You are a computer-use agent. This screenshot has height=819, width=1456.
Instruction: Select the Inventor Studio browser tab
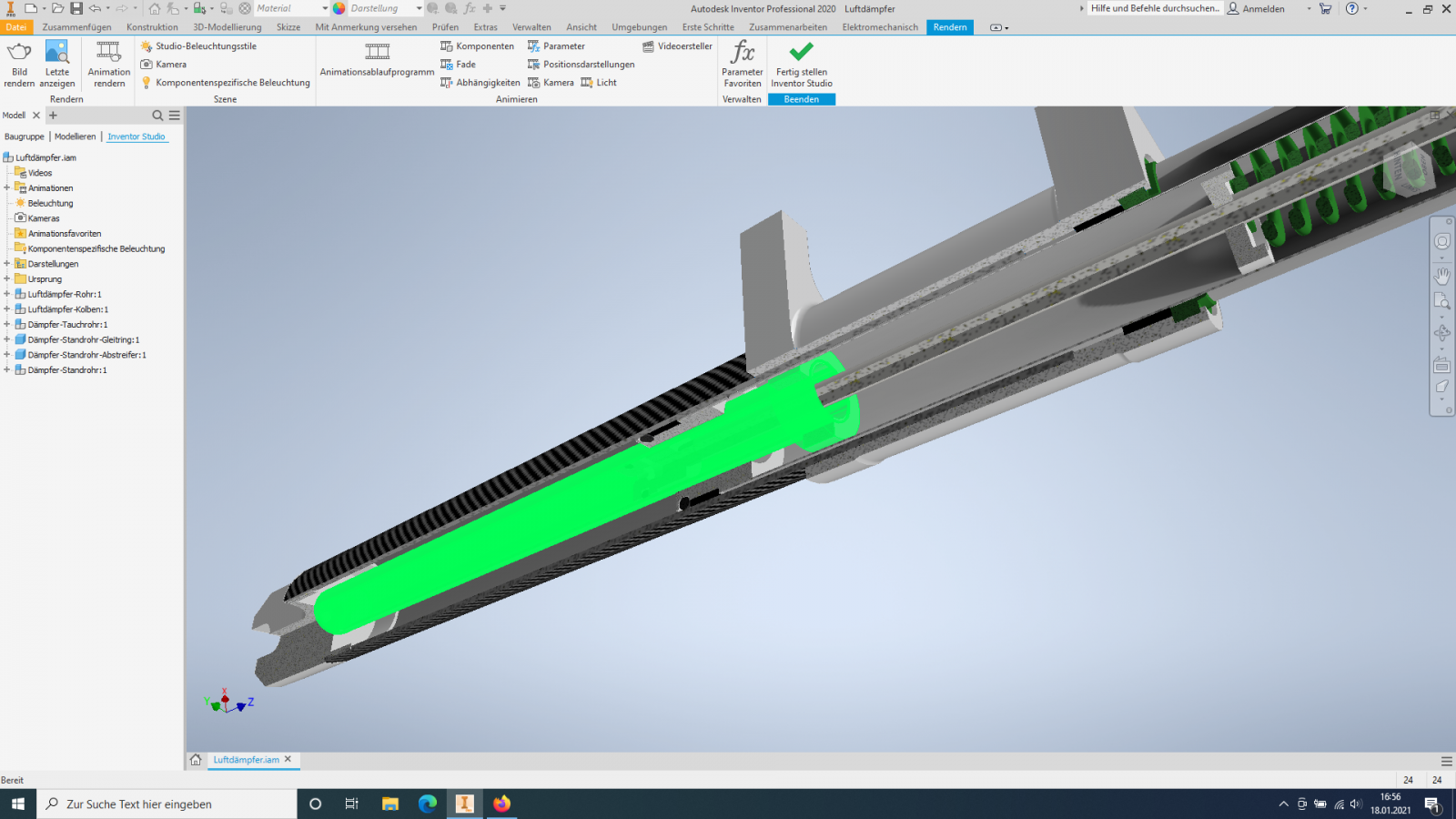point(136,136)
